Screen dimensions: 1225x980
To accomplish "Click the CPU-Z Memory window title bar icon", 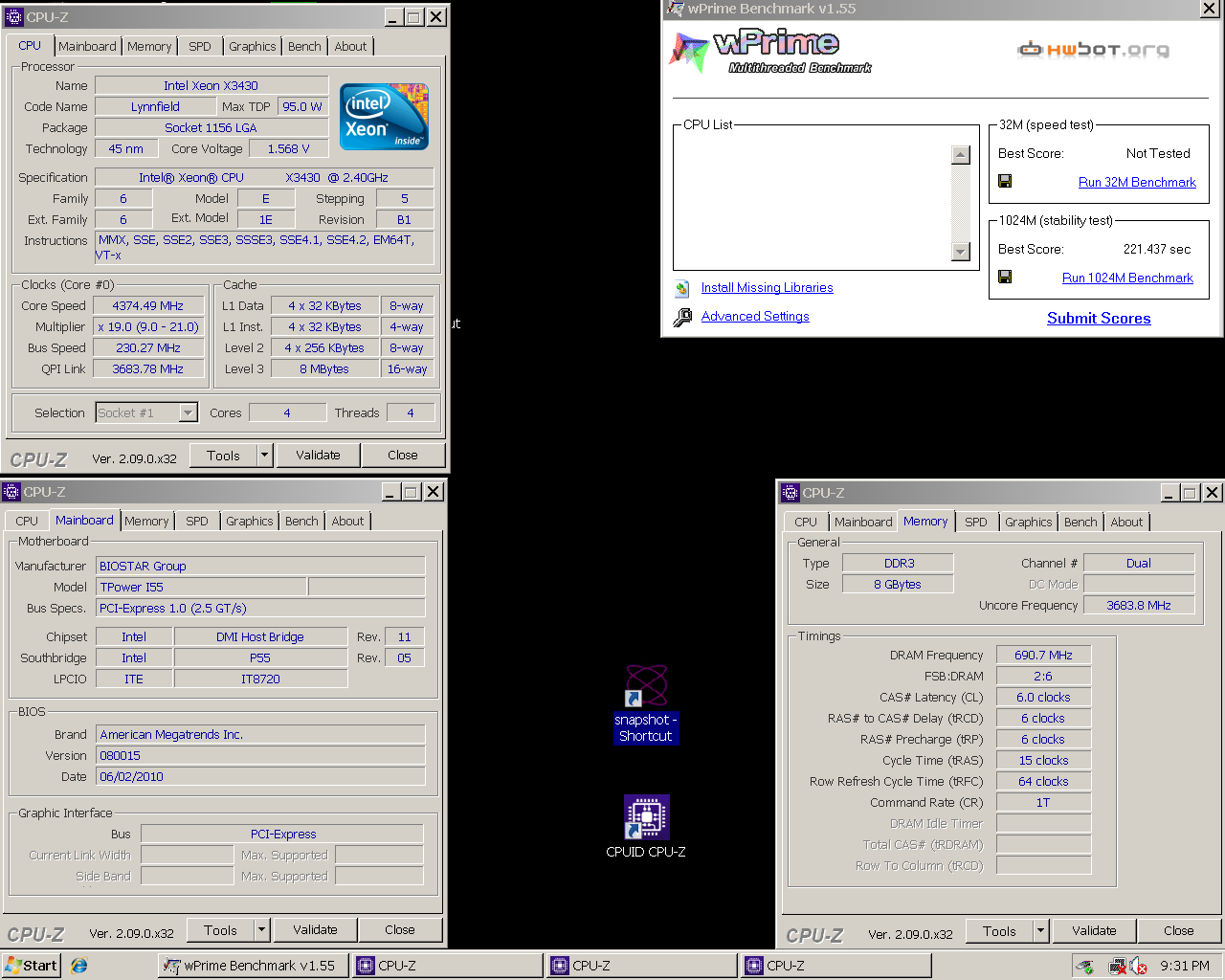I will (791, 493).
